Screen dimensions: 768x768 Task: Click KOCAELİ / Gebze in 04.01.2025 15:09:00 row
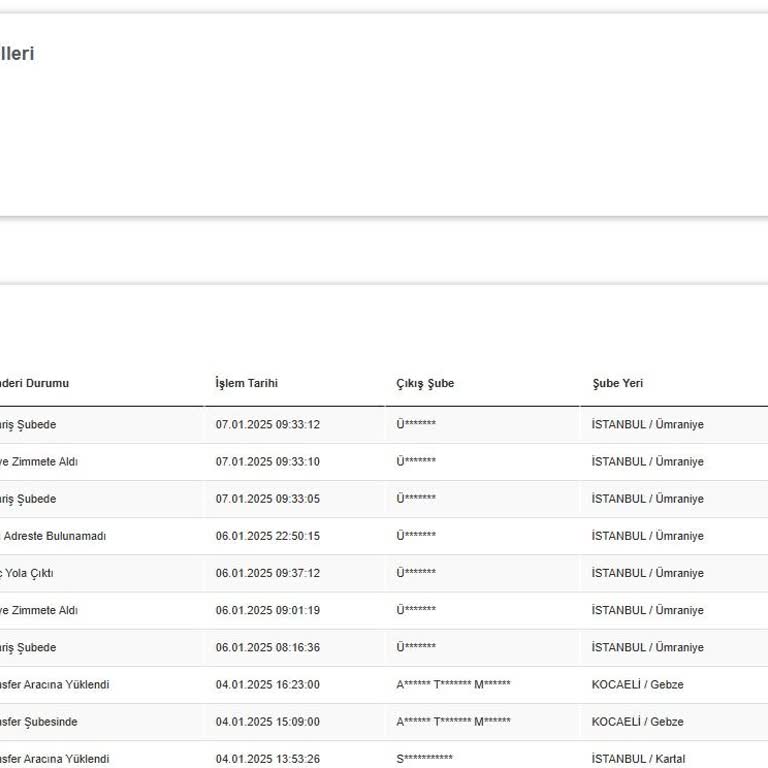(x=638, y=722)
